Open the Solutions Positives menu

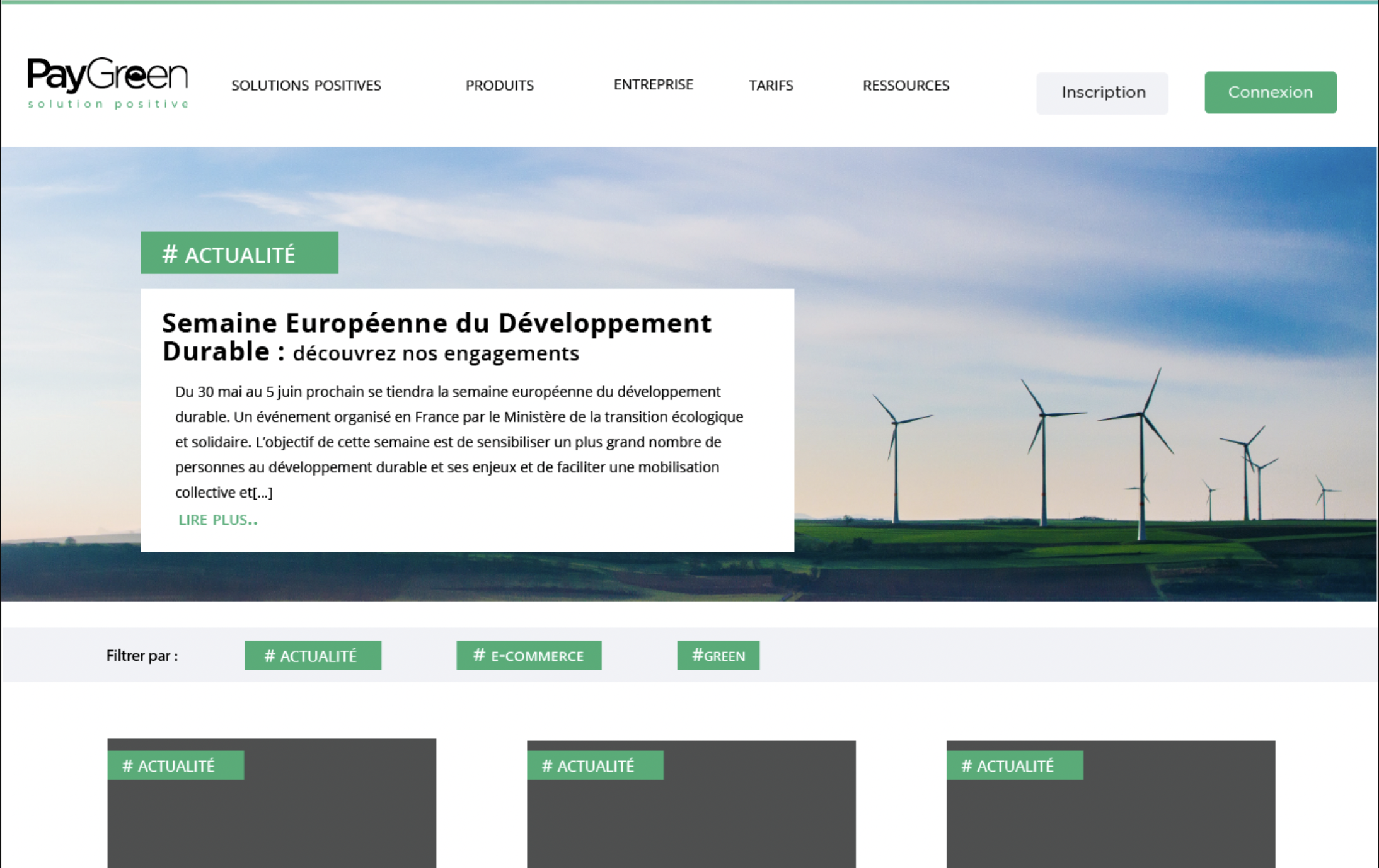(x=306, y=85)
